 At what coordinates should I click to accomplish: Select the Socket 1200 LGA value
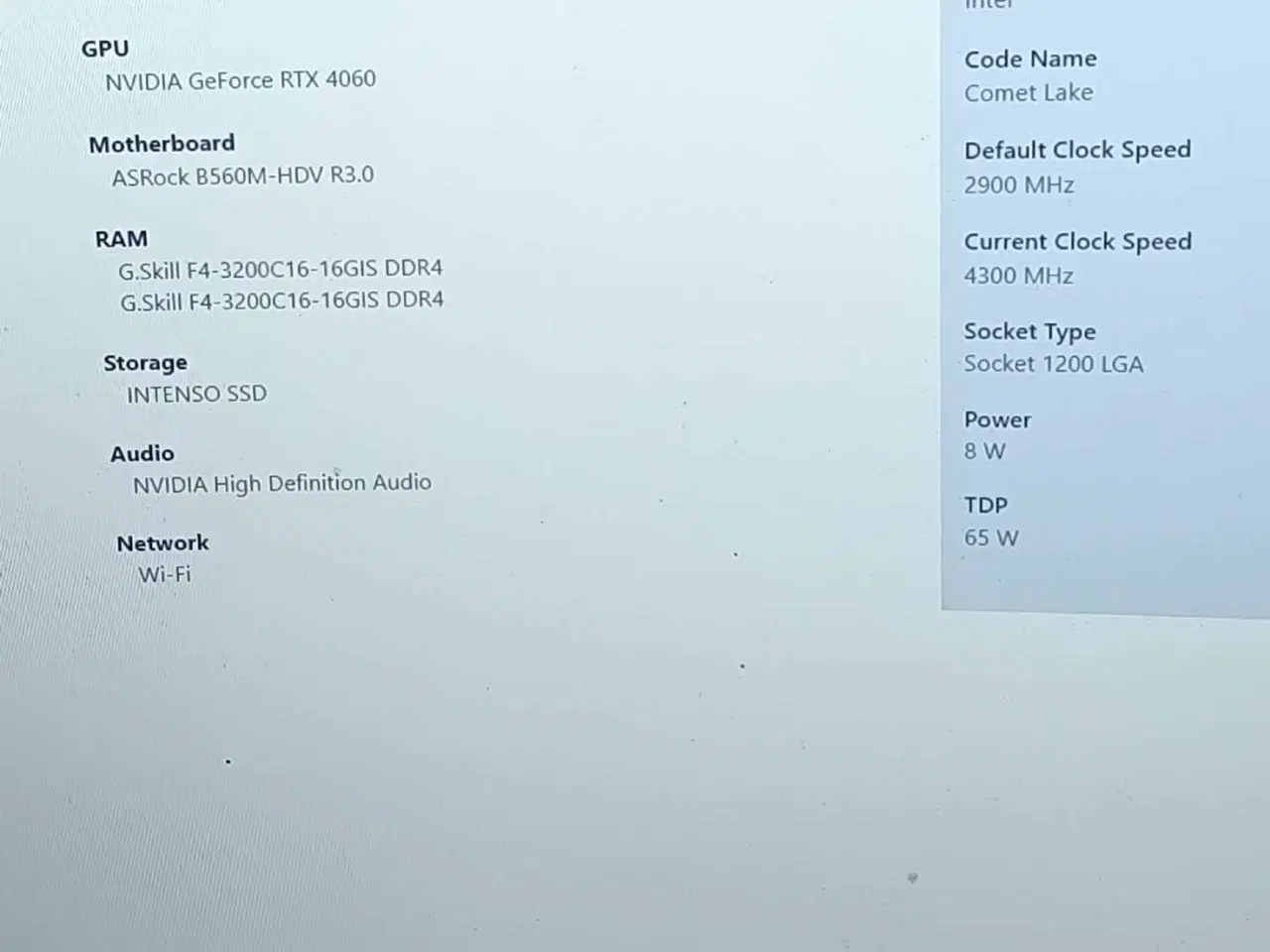1054,364
